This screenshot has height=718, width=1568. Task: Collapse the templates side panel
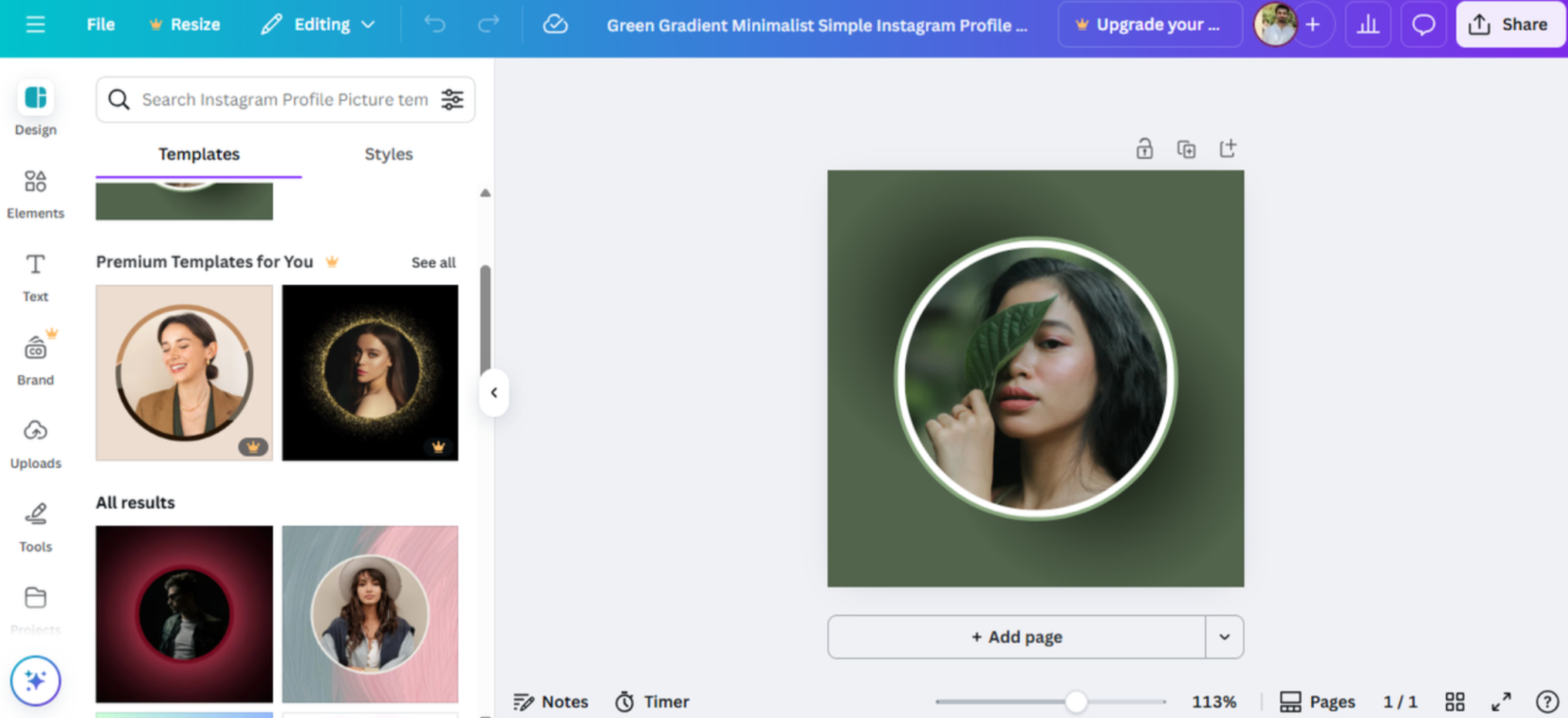tap(494, 392)
